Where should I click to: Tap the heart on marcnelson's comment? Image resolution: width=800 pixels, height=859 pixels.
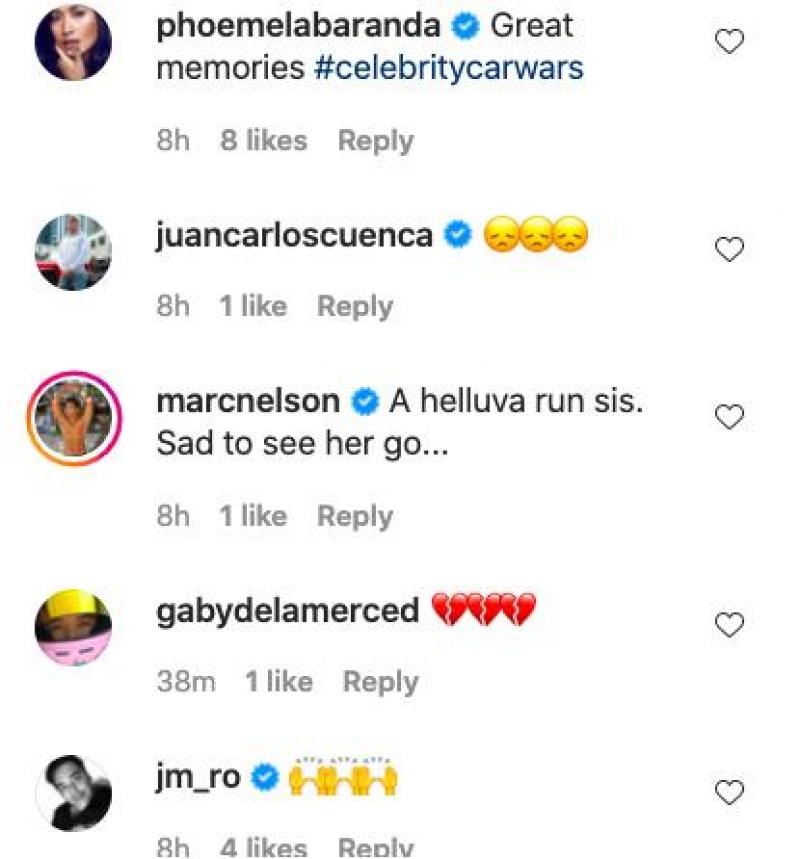click(x=729, y=417)
